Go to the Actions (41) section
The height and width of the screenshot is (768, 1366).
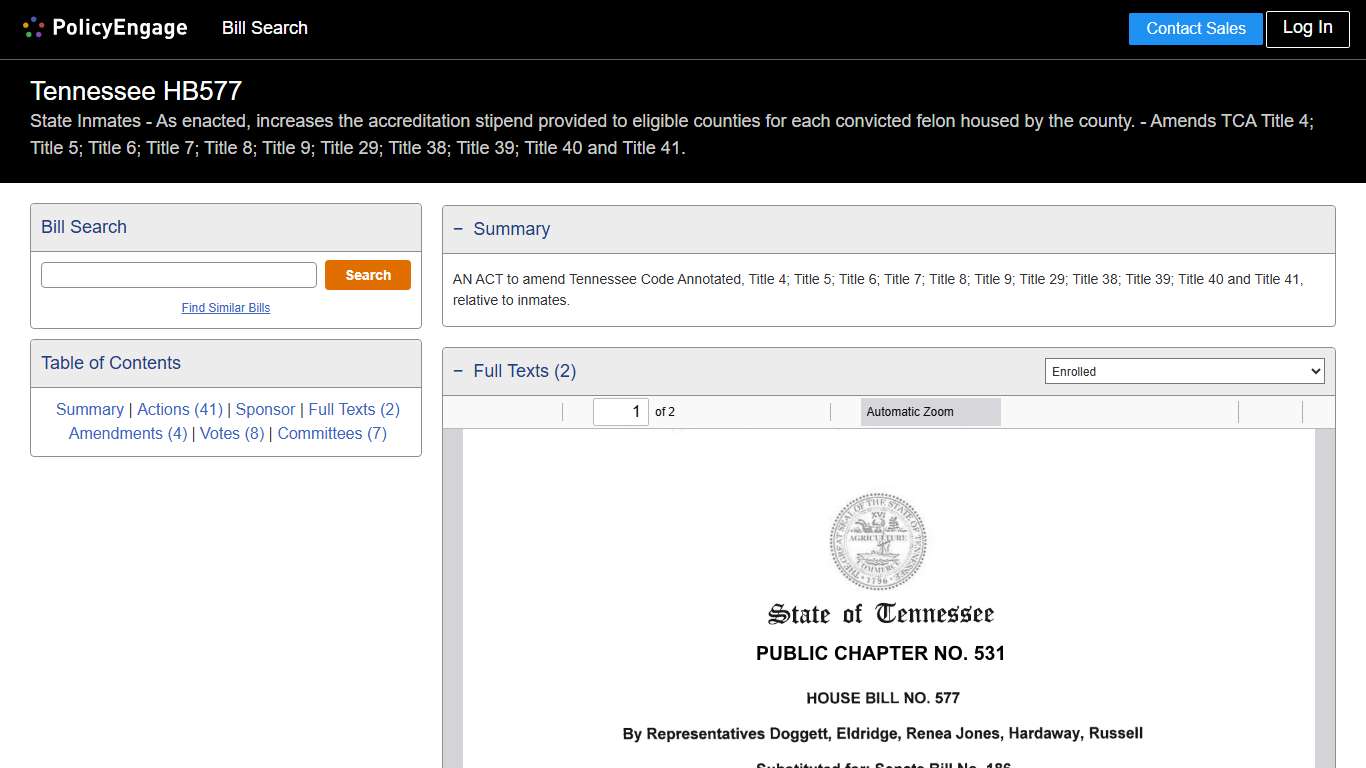click(x=180, y=409)
